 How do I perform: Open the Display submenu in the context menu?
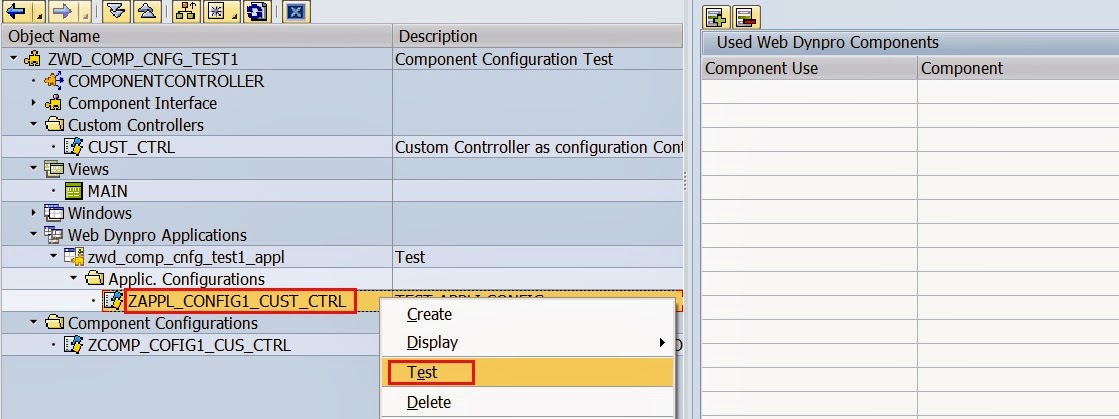pos(432,342)
